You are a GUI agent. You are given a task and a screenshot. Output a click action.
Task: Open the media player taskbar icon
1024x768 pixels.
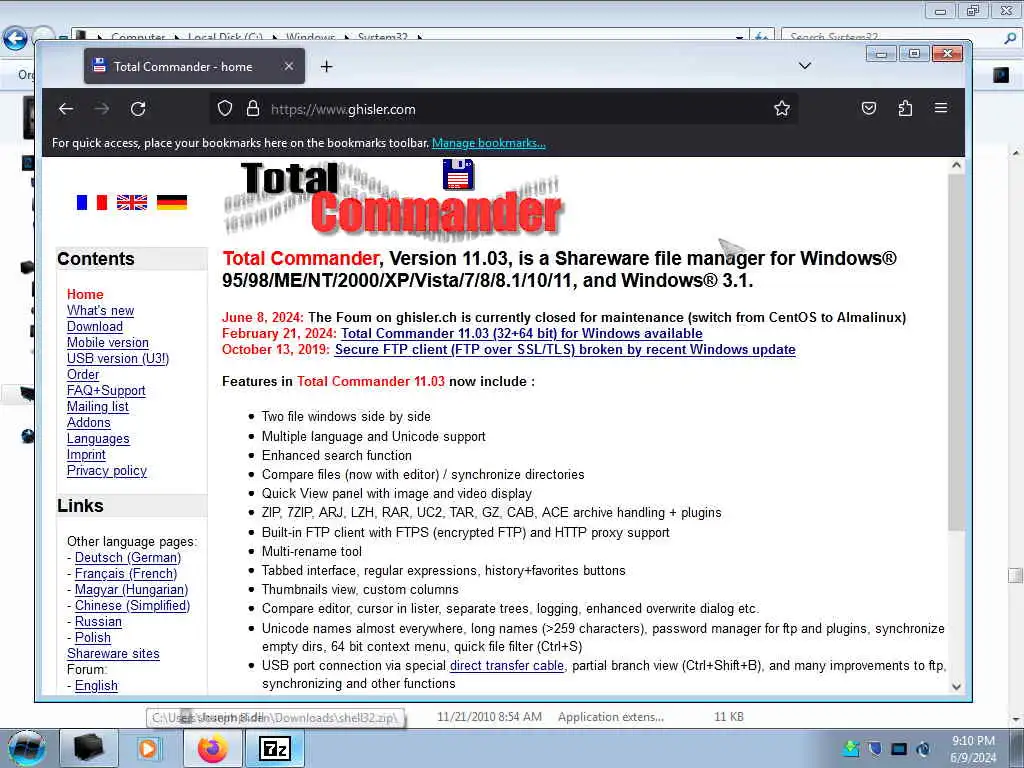click(148, 749)
